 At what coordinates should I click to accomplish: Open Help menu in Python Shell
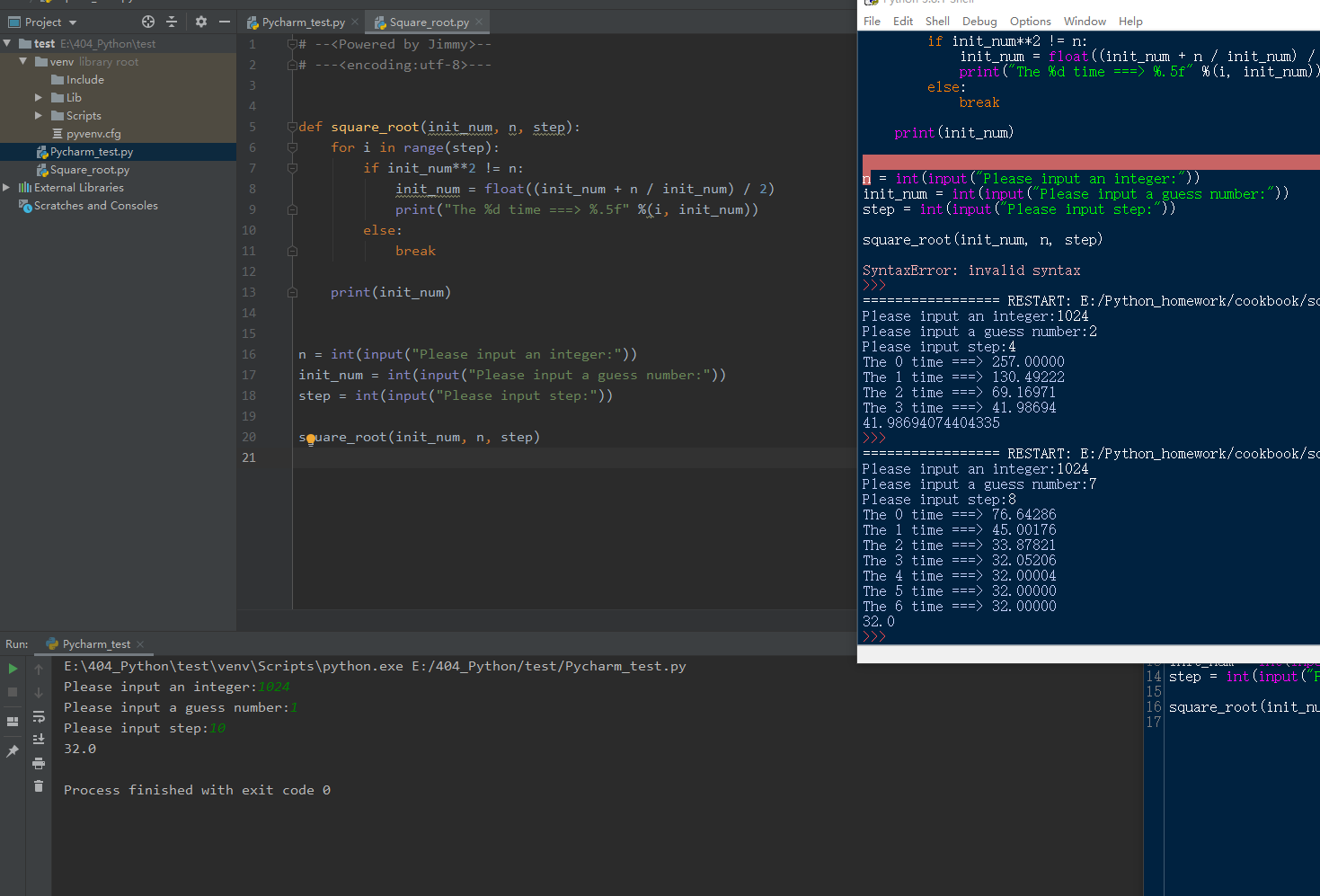1130,22
